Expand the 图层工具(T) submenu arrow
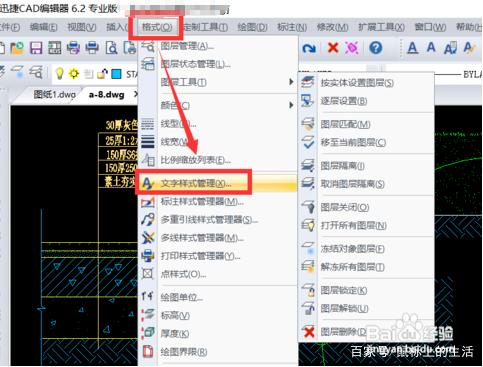The image size is (483, 367). 291,82
